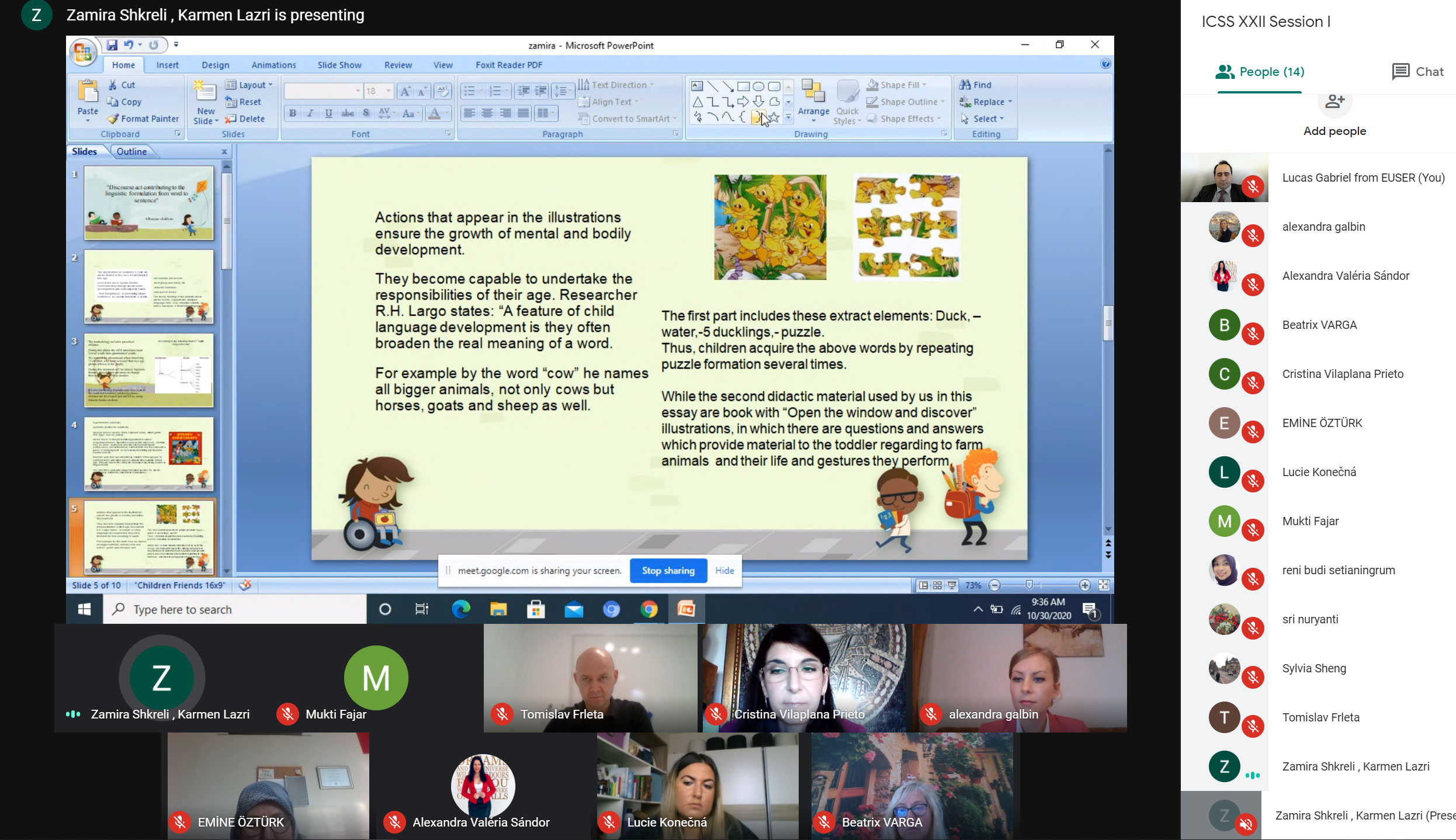
Task: Click the Office button logo
Action: coord(82,53)
